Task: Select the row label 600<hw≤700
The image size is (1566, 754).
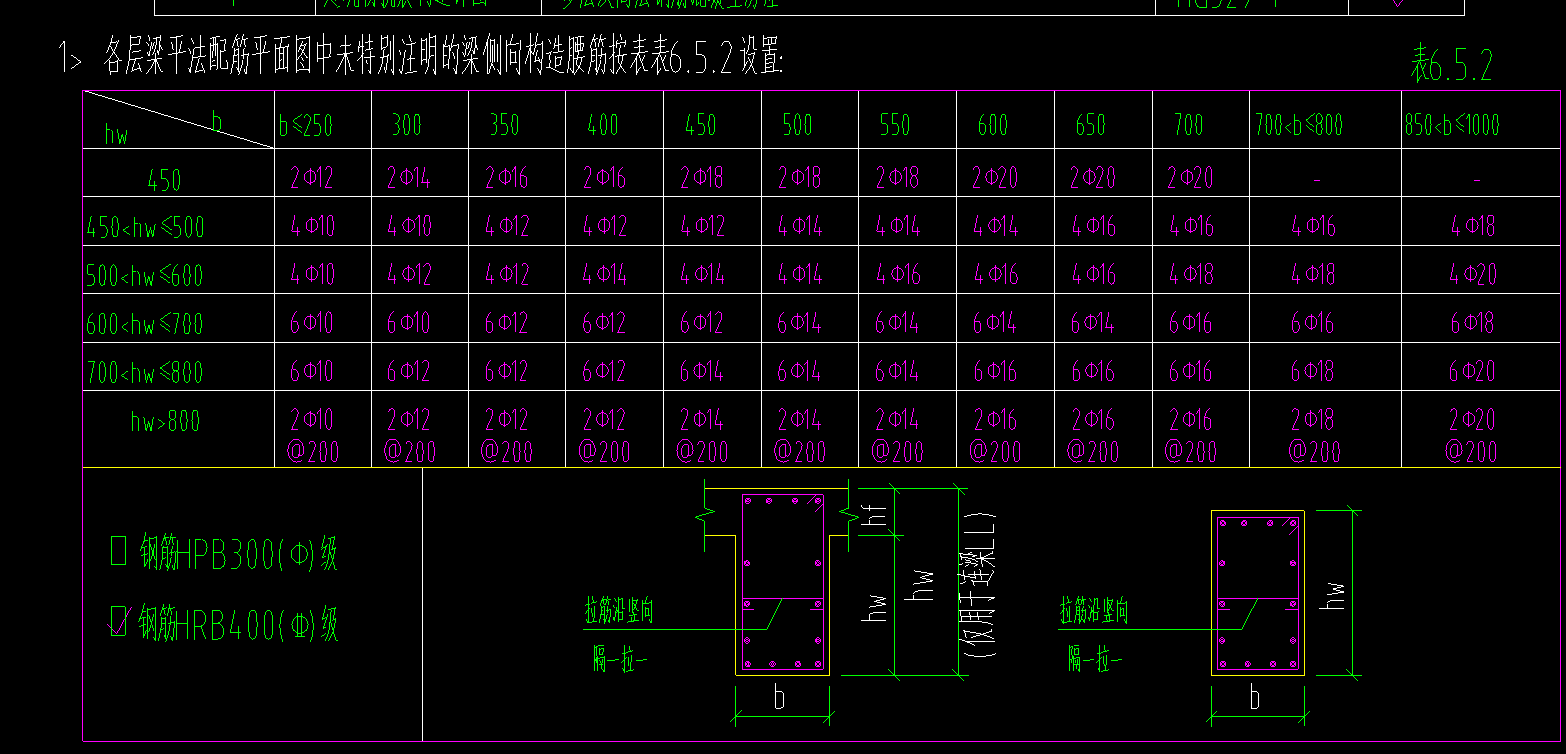Action: point(145,323)
